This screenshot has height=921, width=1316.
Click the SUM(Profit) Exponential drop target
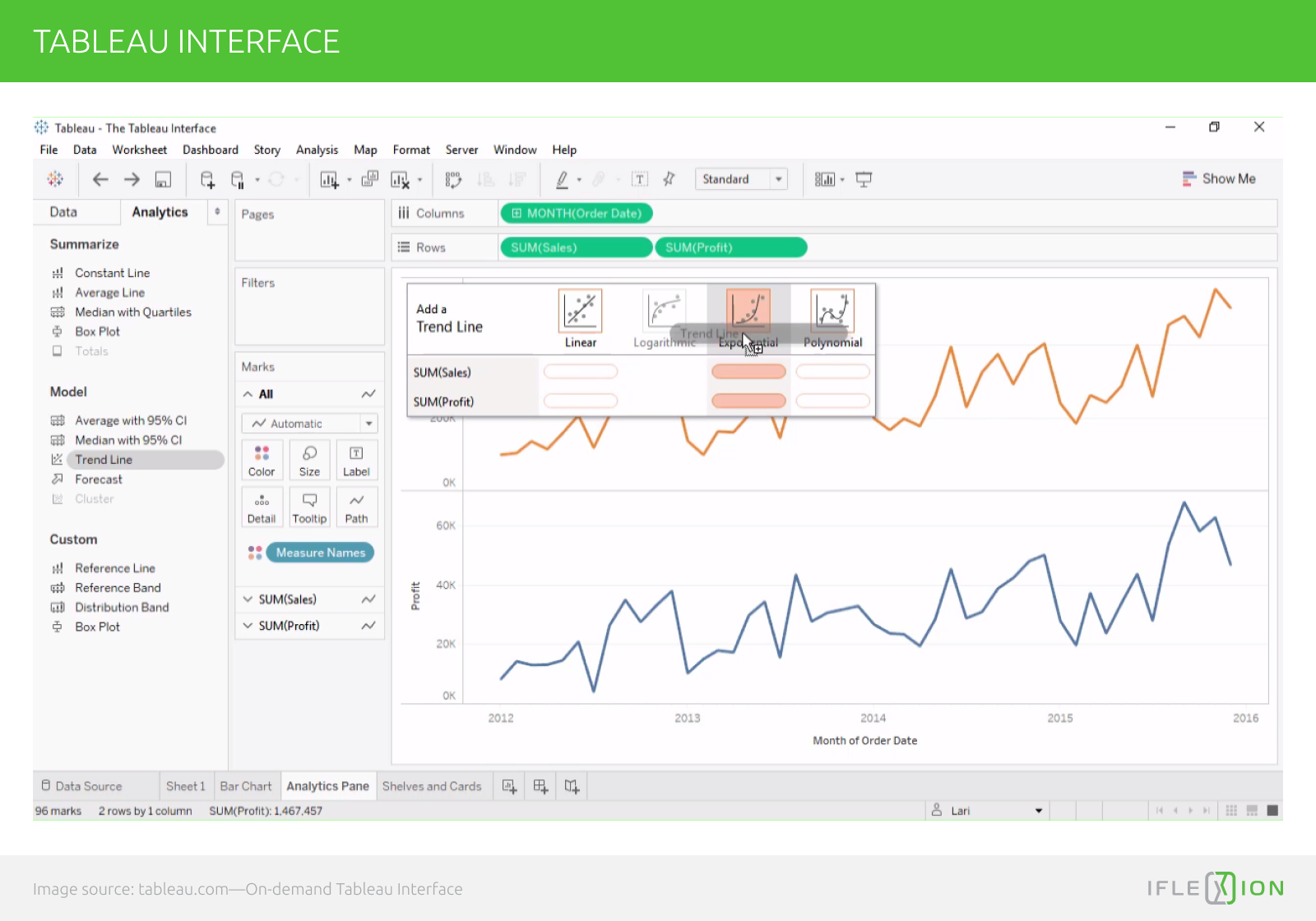pos(748,400)
